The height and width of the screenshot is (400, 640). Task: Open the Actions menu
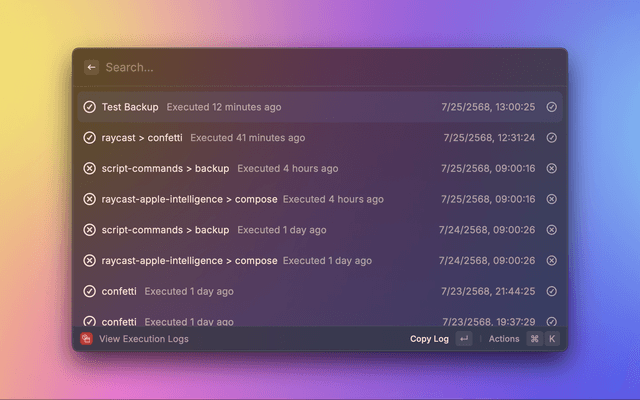[x=504, y=339]
